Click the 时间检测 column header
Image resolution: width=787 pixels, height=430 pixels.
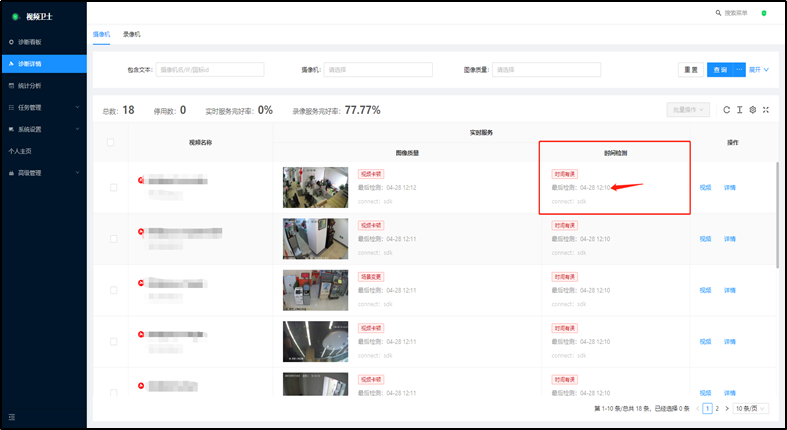(x=615, y=153)
